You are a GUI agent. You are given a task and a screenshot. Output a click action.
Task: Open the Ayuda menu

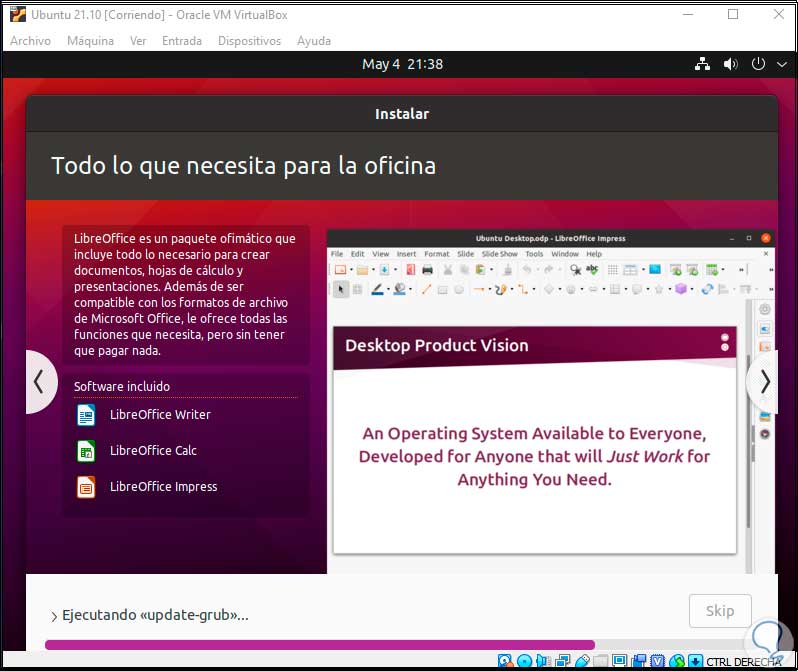[x=314, y=41]
